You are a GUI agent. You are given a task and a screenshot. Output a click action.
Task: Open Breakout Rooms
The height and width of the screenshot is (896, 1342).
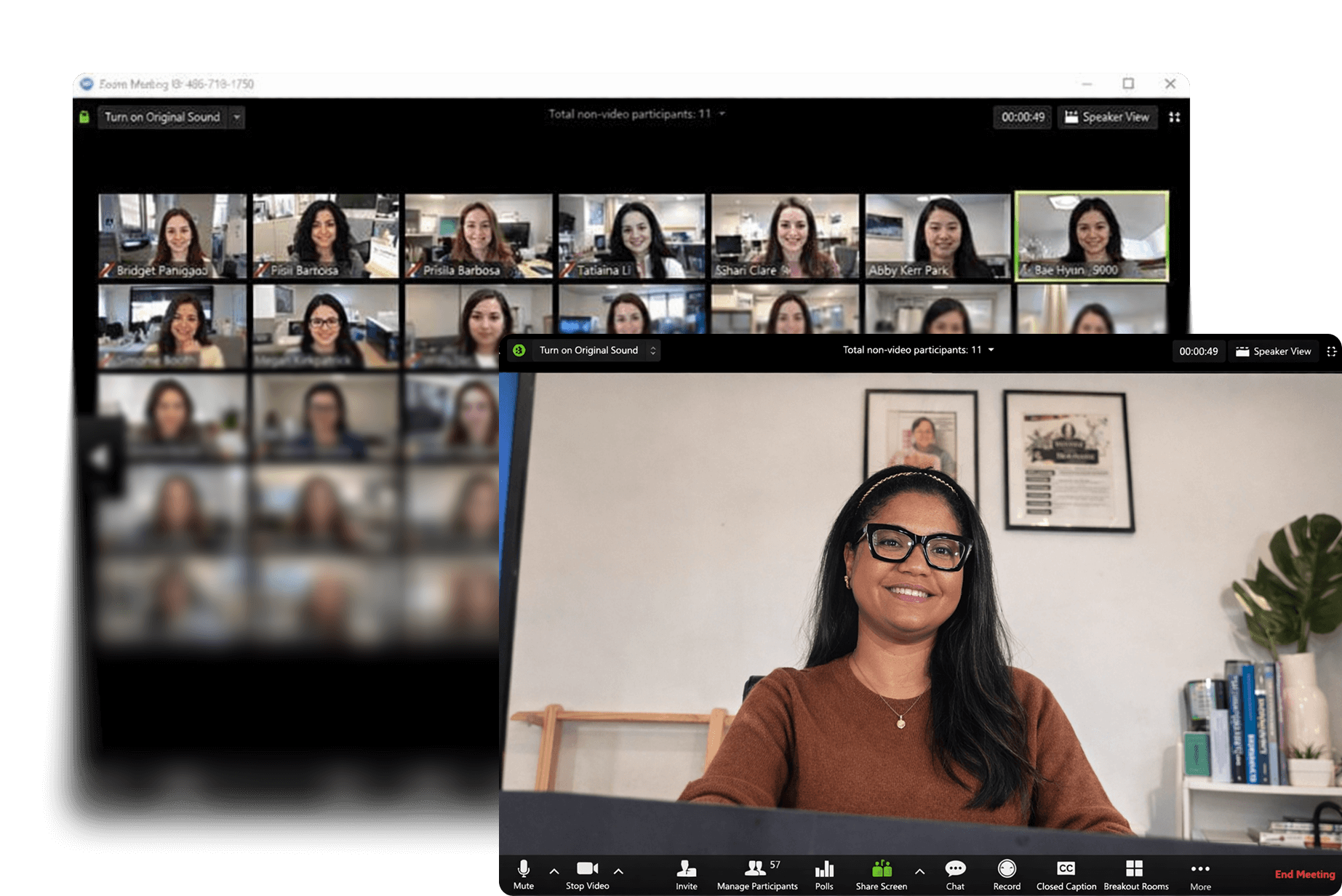pos(1136,875)
